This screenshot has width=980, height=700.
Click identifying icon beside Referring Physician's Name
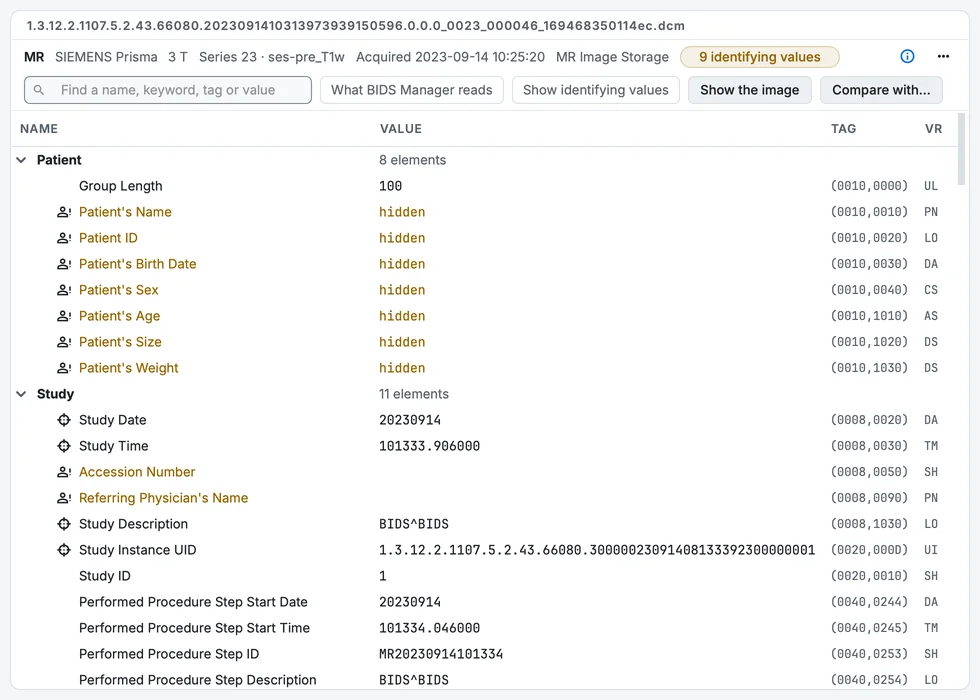[x=64, y=498]
